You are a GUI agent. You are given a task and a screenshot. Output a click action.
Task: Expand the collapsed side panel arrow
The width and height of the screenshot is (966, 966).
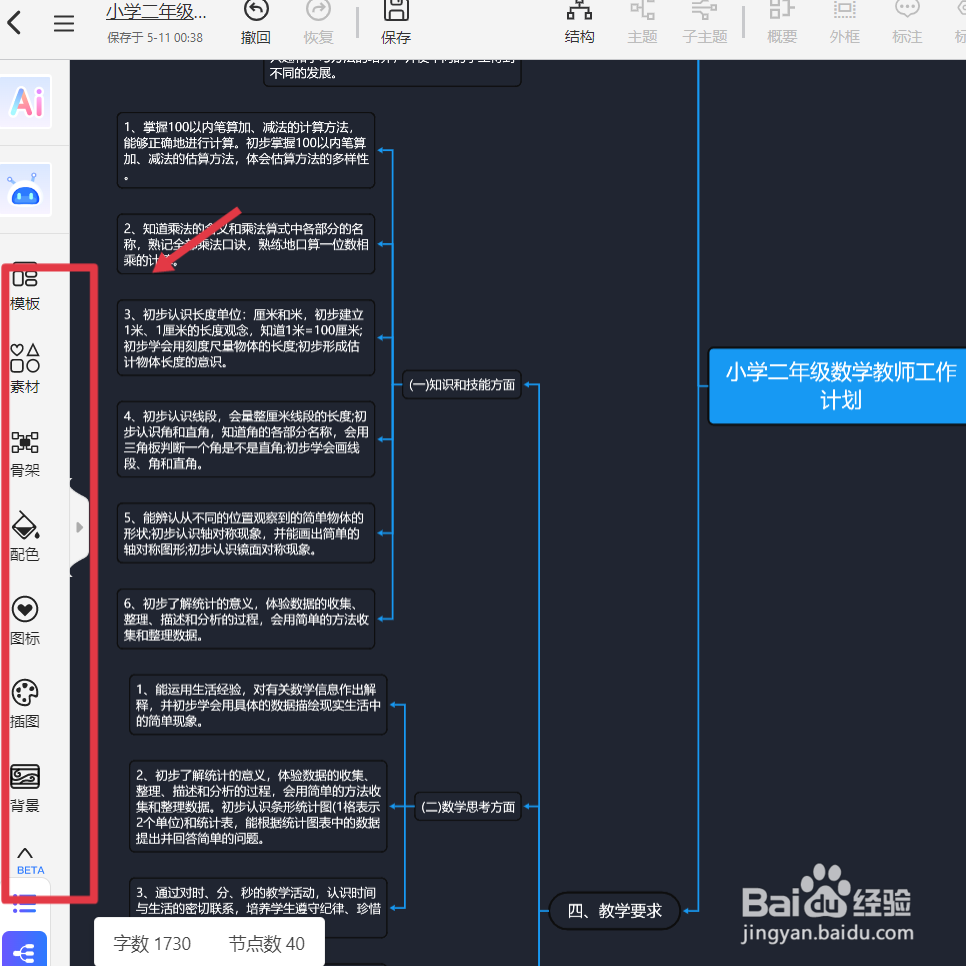pos(79,527)
